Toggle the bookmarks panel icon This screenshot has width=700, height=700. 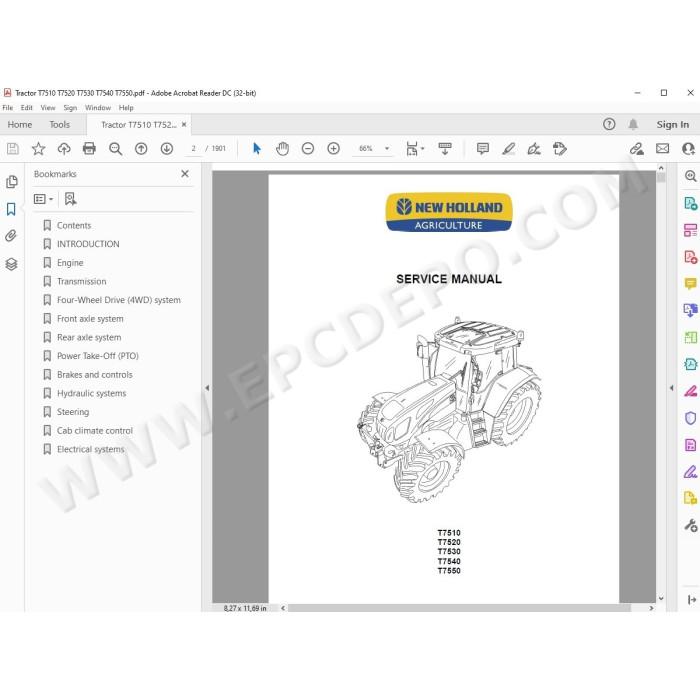pos(11,209)
